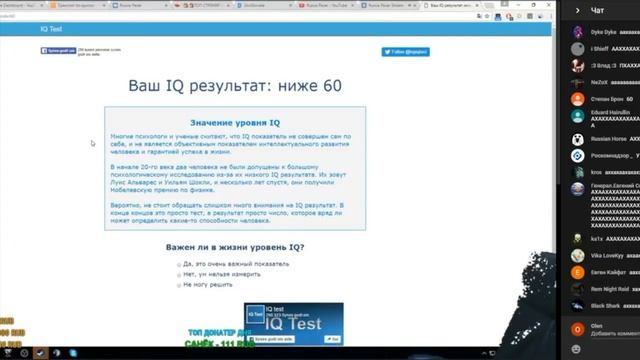Viewport: 640px width, 360px height.
Task: Open Russian Horse's avatar in chat
Action: pyautogui.click(x=578, y=139)
